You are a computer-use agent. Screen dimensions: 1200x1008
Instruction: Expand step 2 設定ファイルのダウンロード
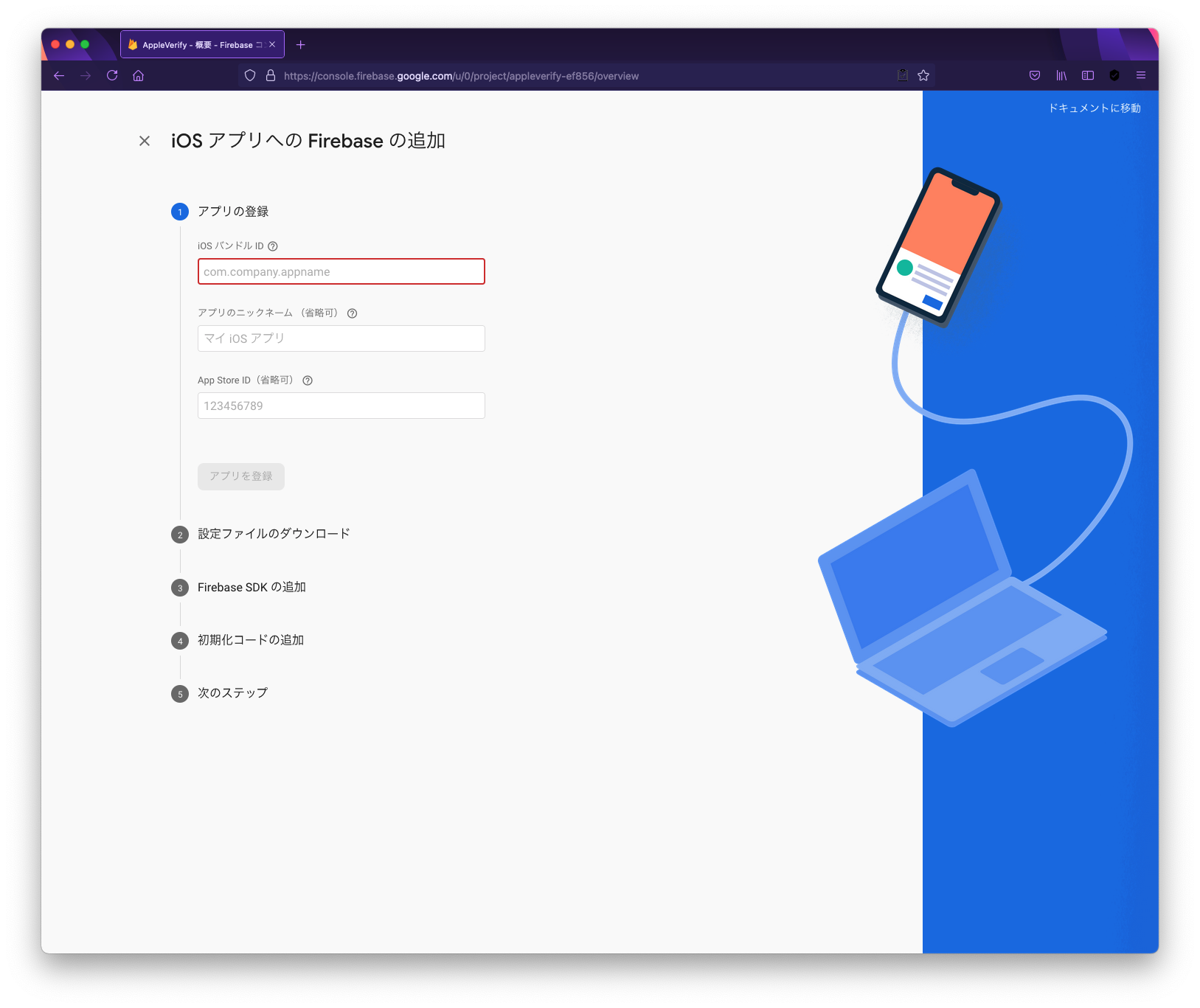pos(260,534)
